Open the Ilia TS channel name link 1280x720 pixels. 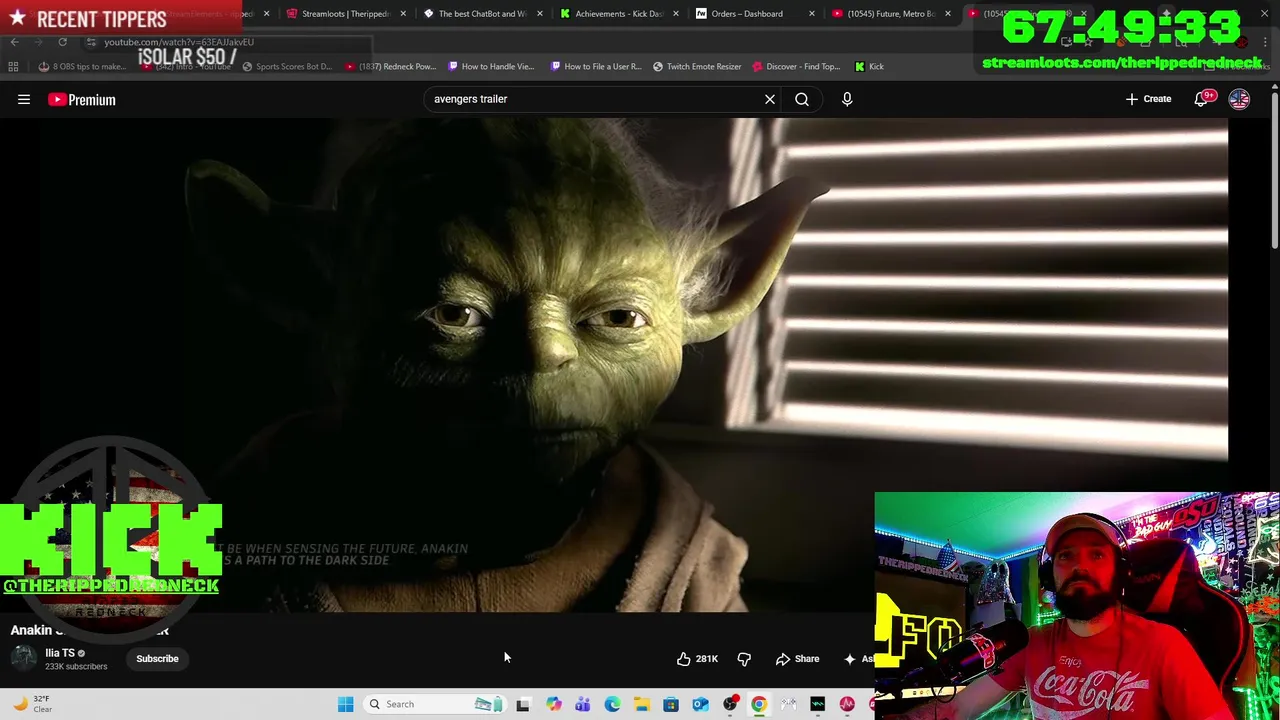tap(60, 653)
